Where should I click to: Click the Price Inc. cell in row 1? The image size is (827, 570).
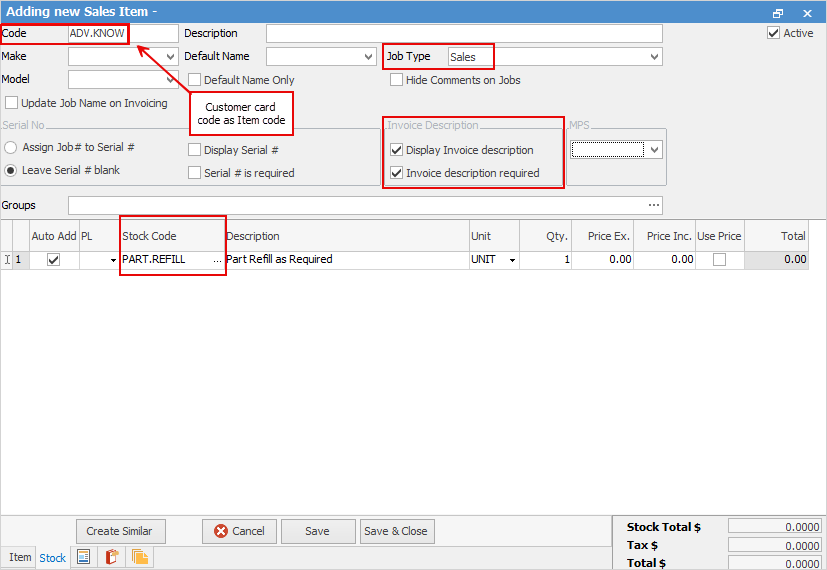(x=665, y=259)
